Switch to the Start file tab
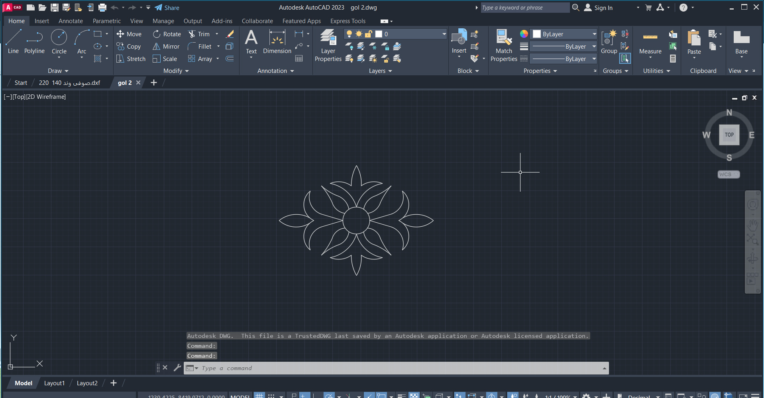The height and width of the screenshot is (398, 764). pos(20,82)
